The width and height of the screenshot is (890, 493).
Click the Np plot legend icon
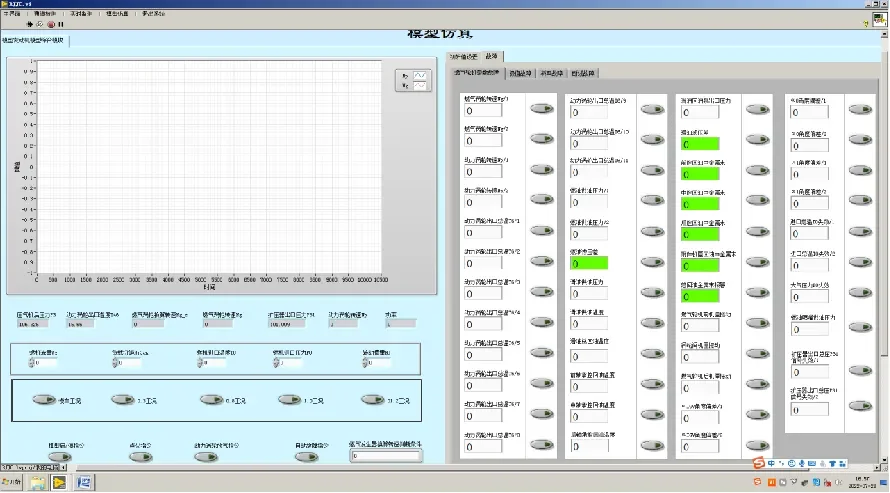(419, 76)
